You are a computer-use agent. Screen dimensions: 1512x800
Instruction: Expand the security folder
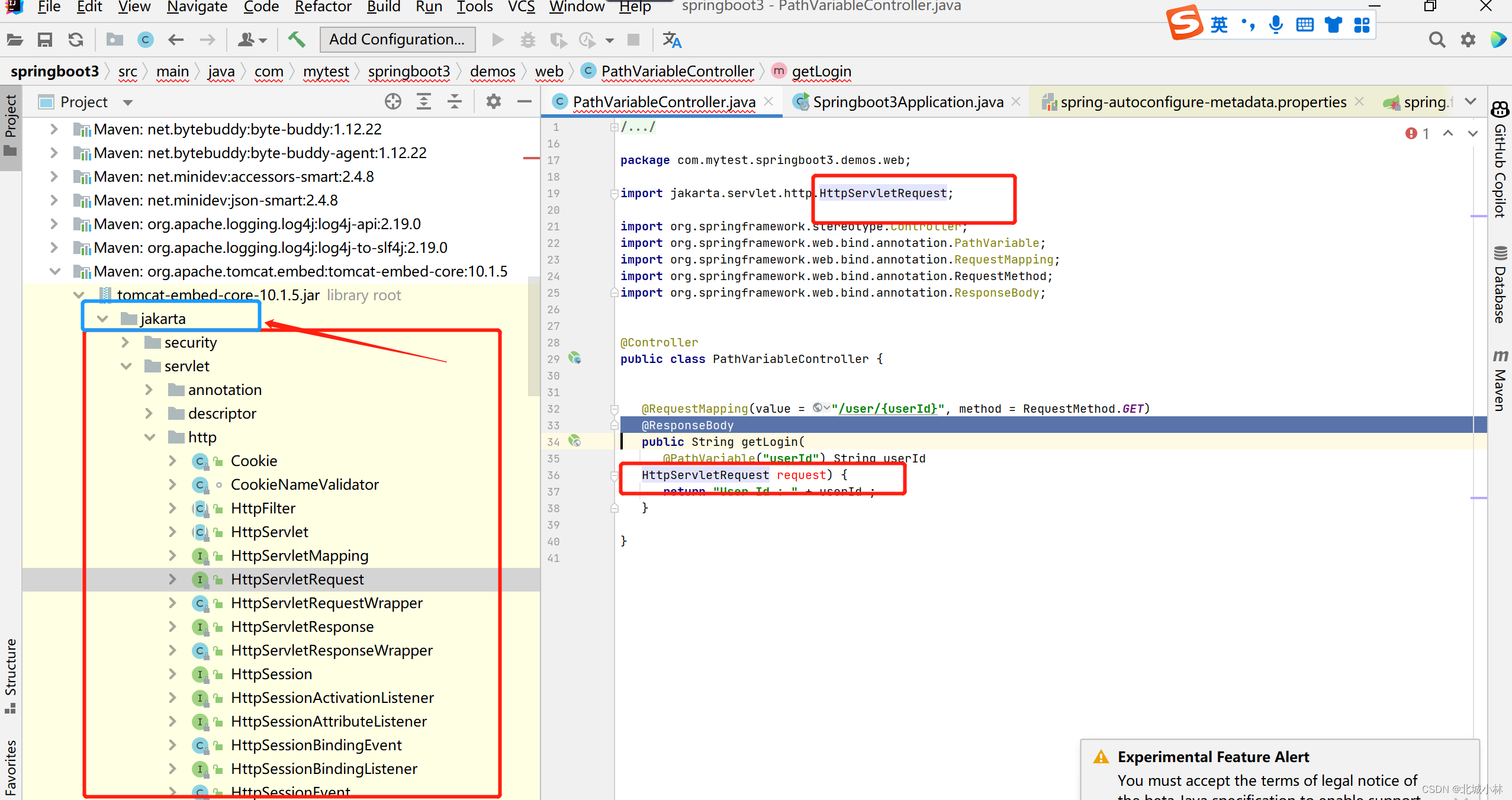pyautogui.click(x=125, y=342)
